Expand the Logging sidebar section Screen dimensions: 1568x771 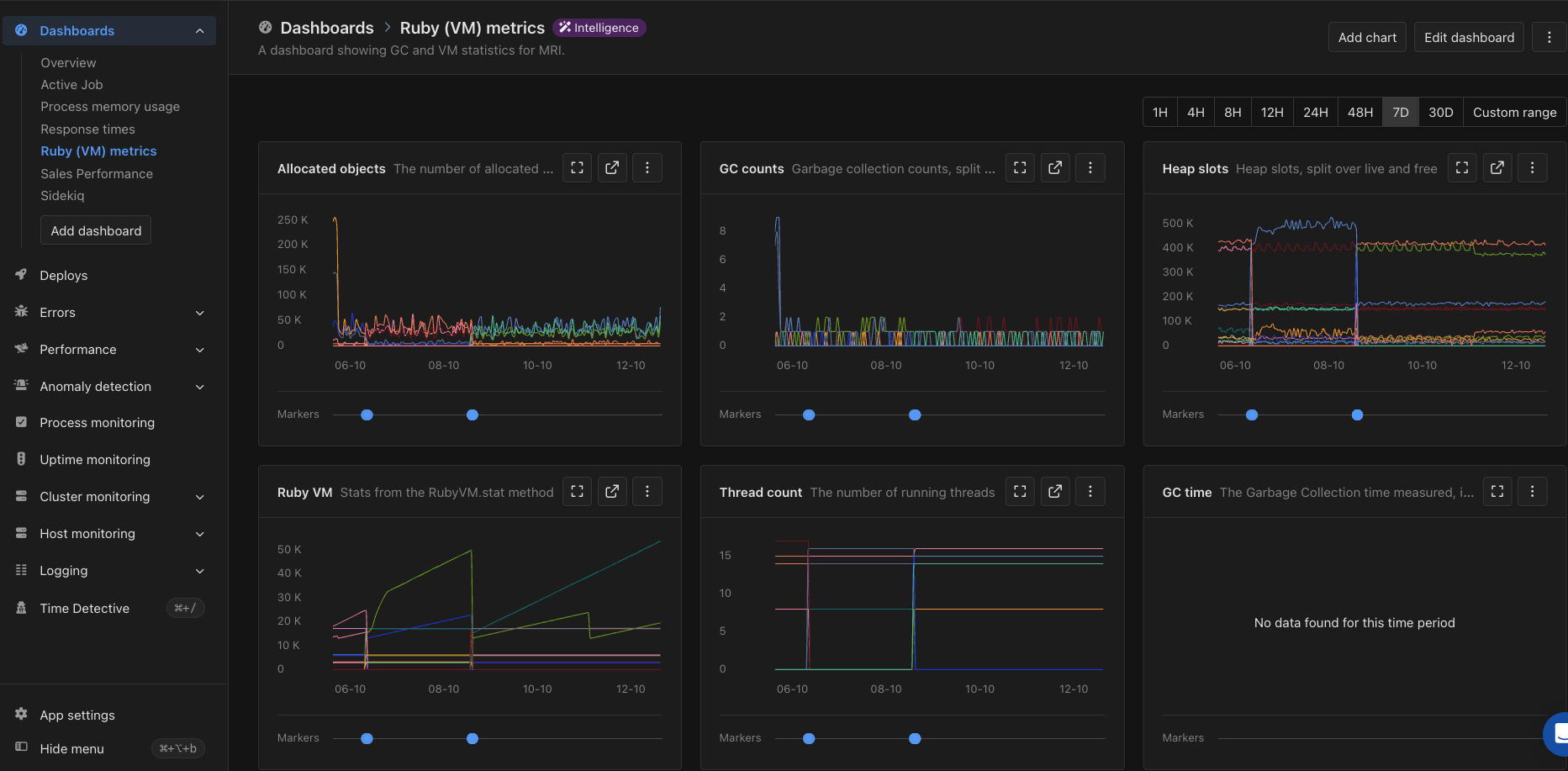coord(200,571)
